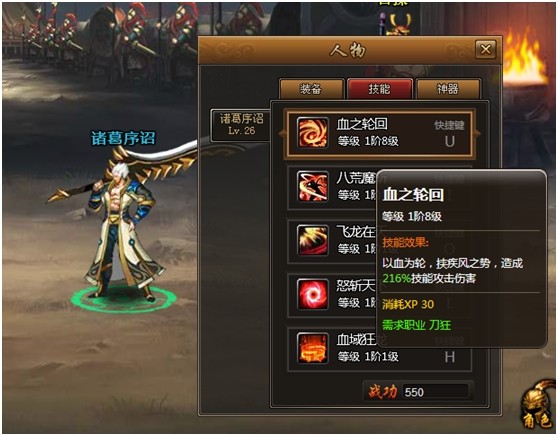The image size is (558, 436).
Task: Select the 八荒魔 skill icon
Action: pos(312,186)
